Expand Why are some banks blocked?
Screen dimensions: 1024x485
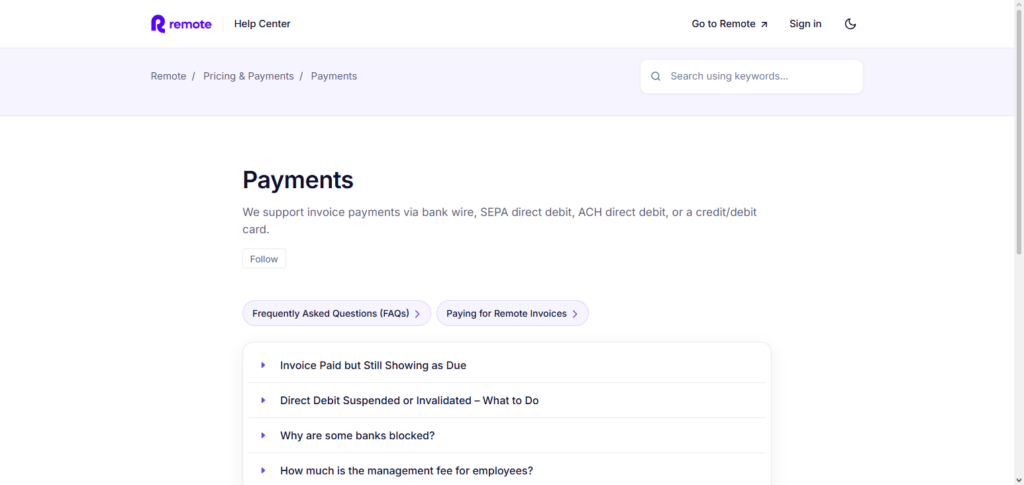pos(506,435)
